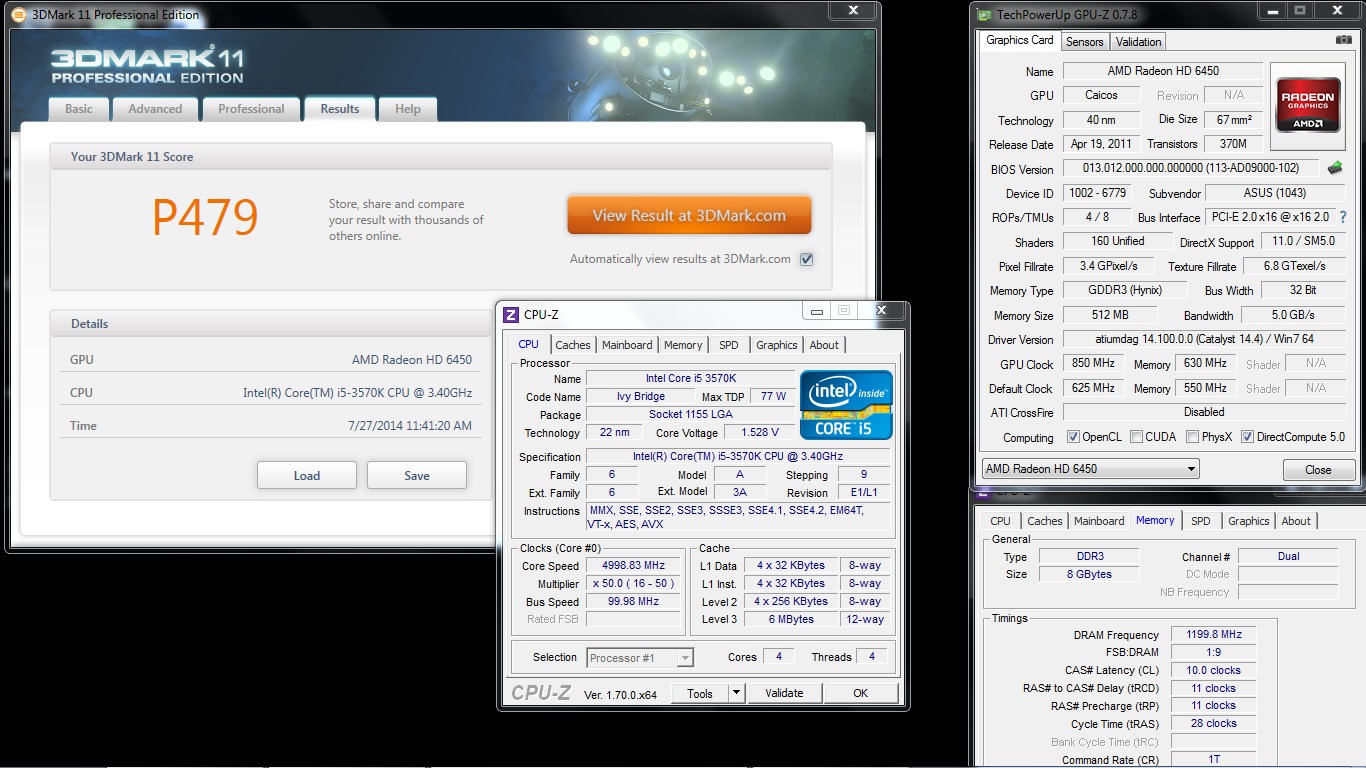1366x768 pixels.
Task: Click the Memory Size 512 MB field
Action: pyautogui.click(x=1108, y=315)
